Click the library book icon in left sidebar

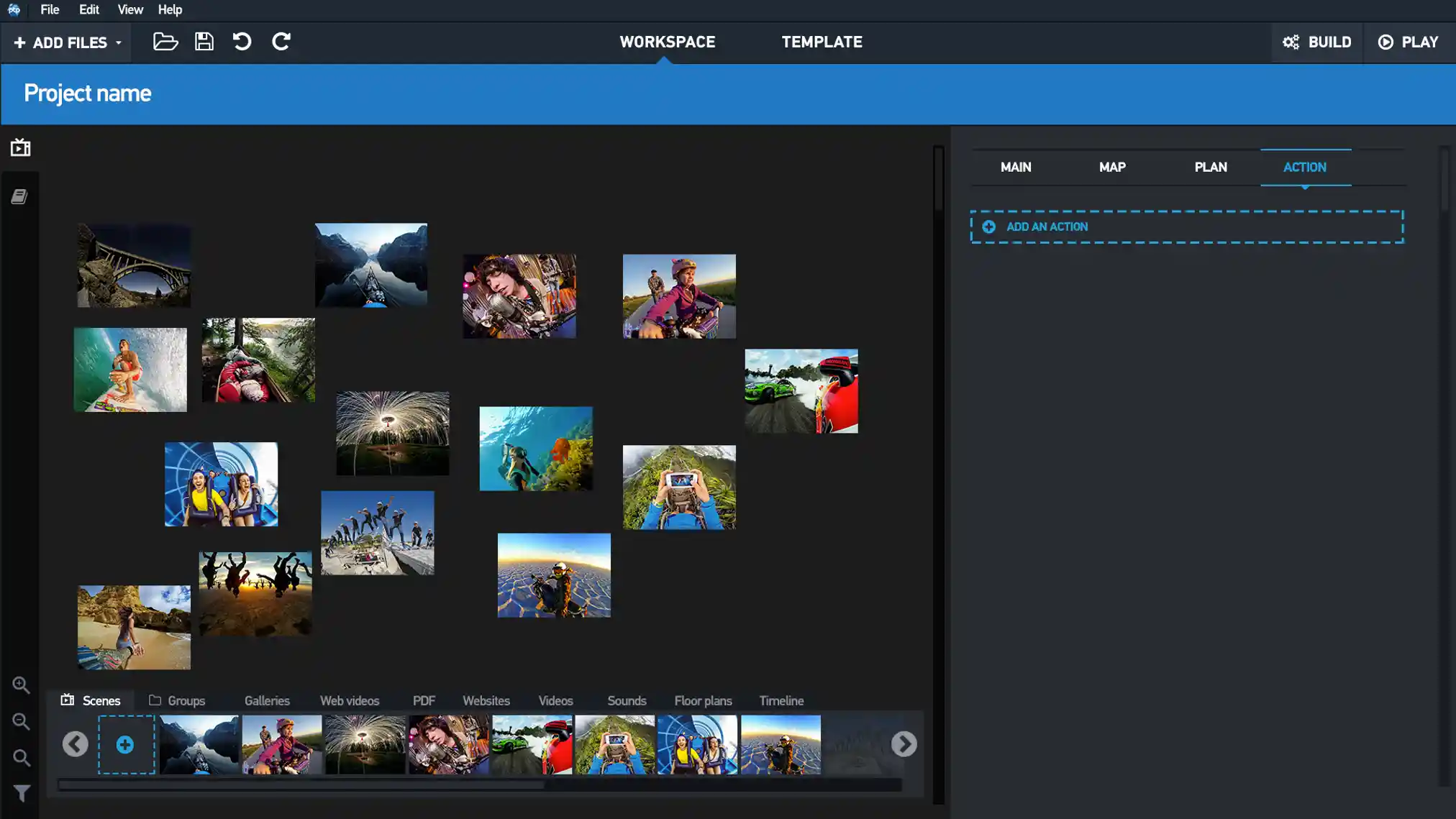click(x=19, y=196)
